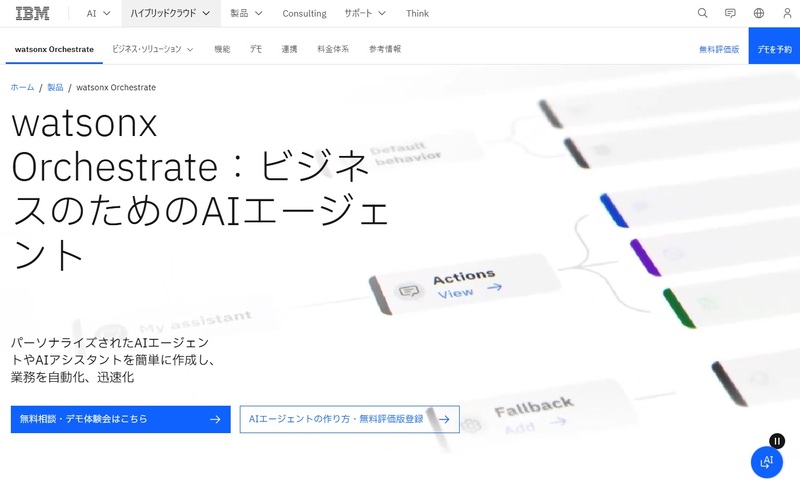This screenshot has height=480, width=800.
Task: Go to the 連携 tab
Action: coord(289,49)
